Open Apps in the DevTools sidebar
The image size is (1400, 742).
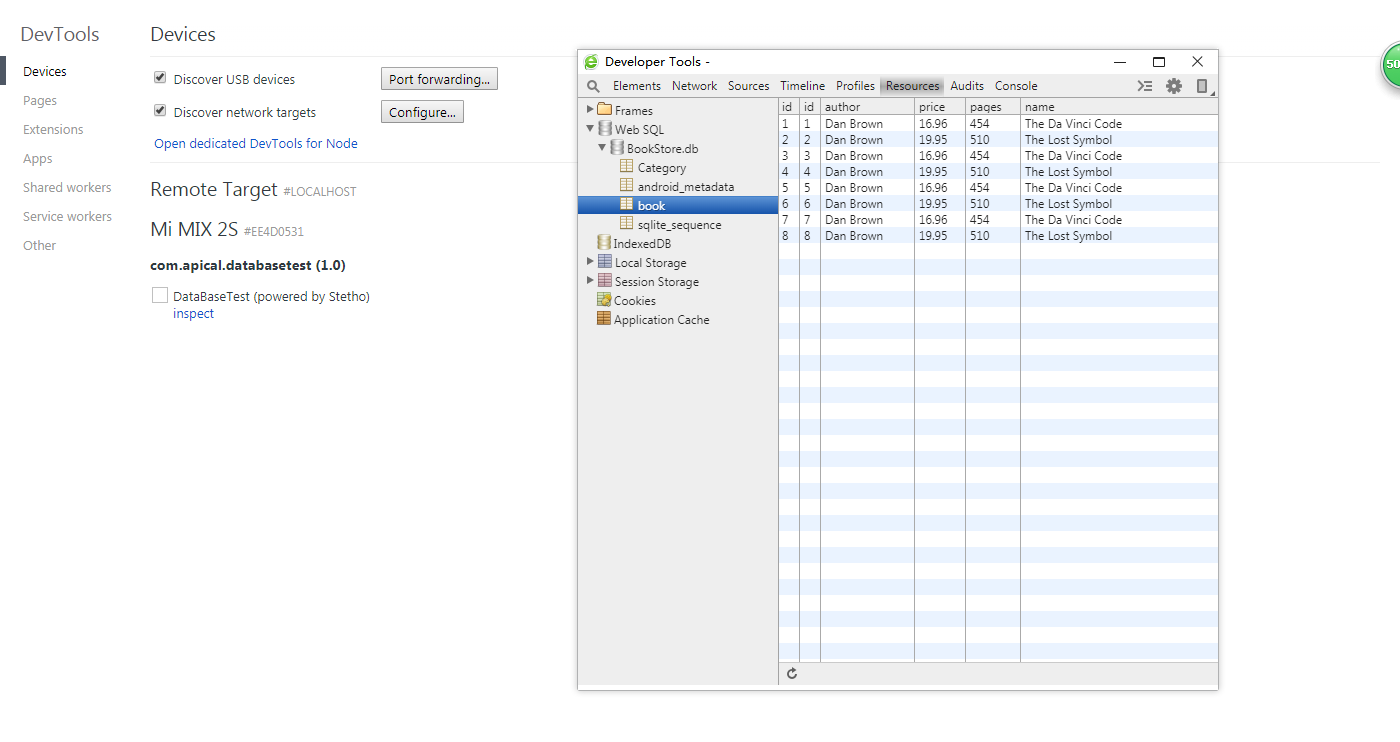[38, 159]
